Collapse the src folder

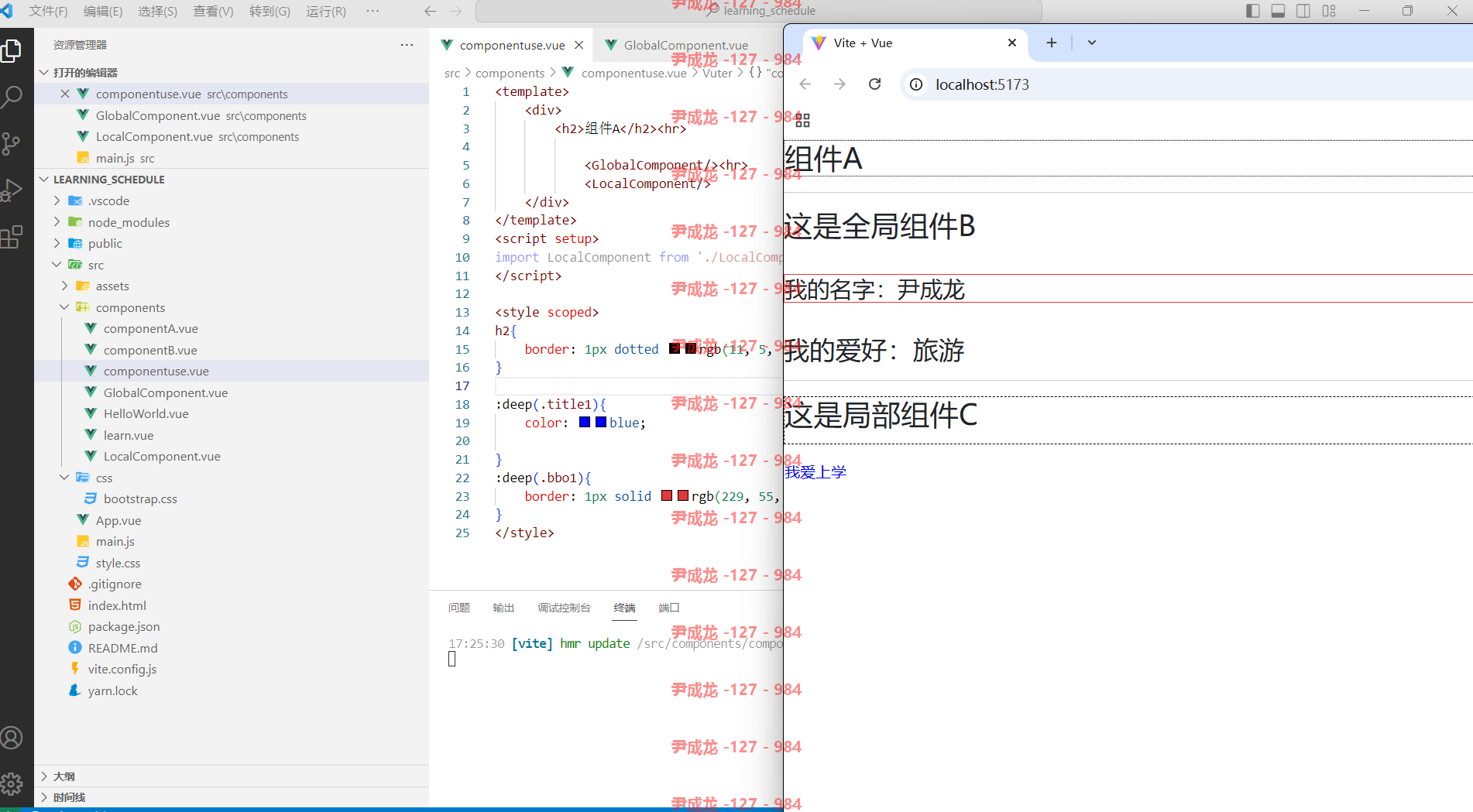coord(57,265)
